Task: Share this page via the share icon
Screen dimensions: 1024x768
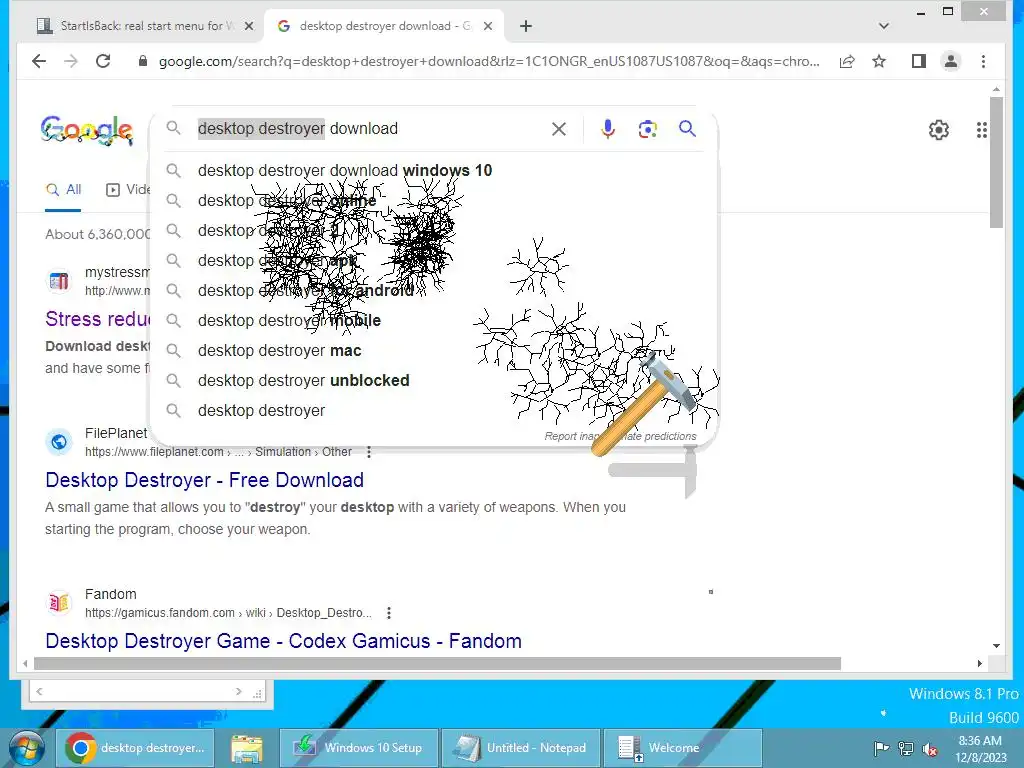Action: tap(847, 61)
